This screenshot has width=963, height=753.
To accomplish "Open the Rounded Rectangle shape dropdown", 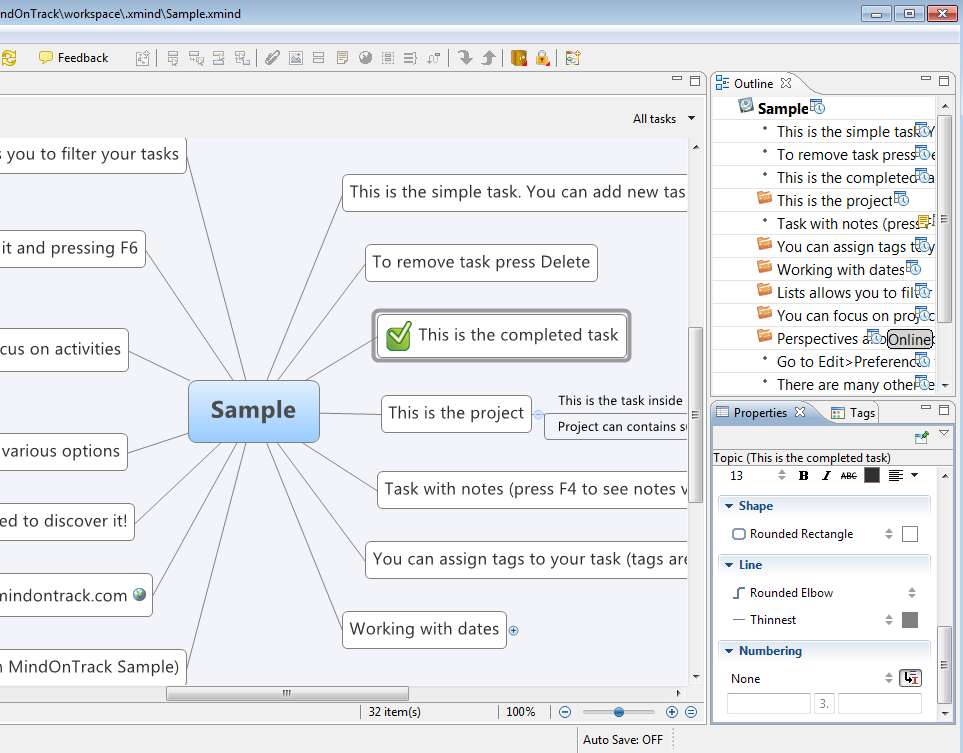I will point(888,534).
